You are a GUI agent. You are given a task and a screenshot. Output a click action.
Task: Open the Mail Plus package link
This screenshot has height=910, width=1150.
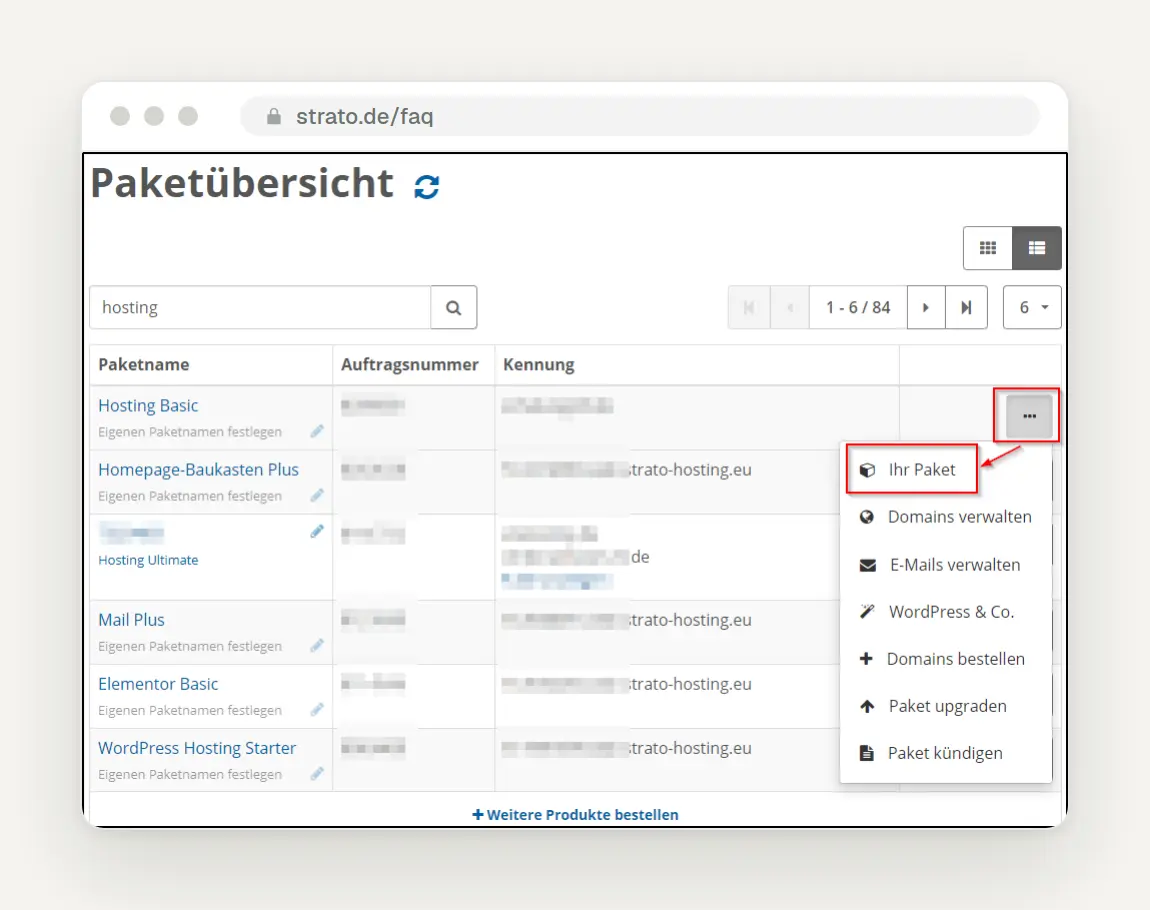coord(131,620)
